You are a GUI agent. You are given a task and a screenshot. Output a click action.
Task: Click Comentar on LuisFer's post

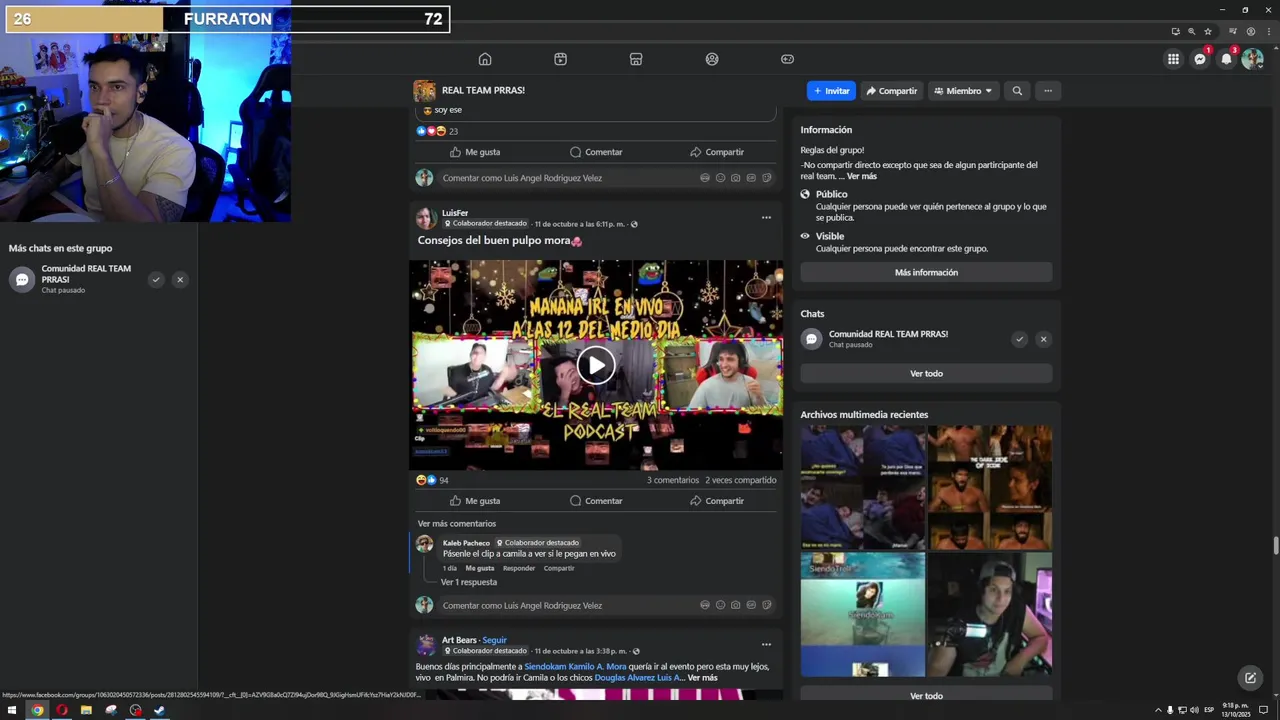click(596, 501)
